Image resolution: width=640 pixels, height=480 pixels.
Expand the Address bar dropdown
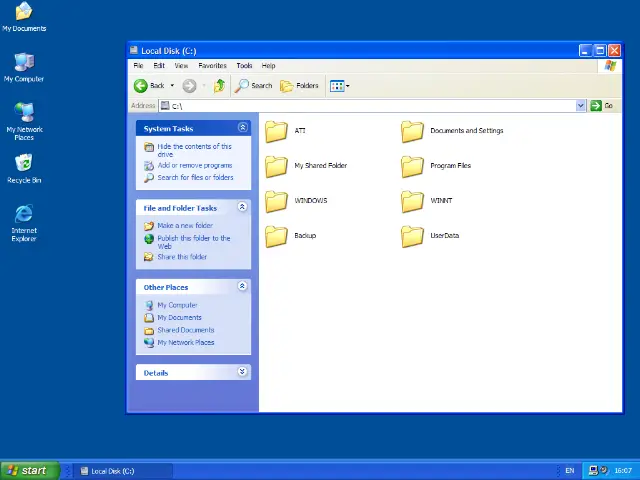(580, 106)
